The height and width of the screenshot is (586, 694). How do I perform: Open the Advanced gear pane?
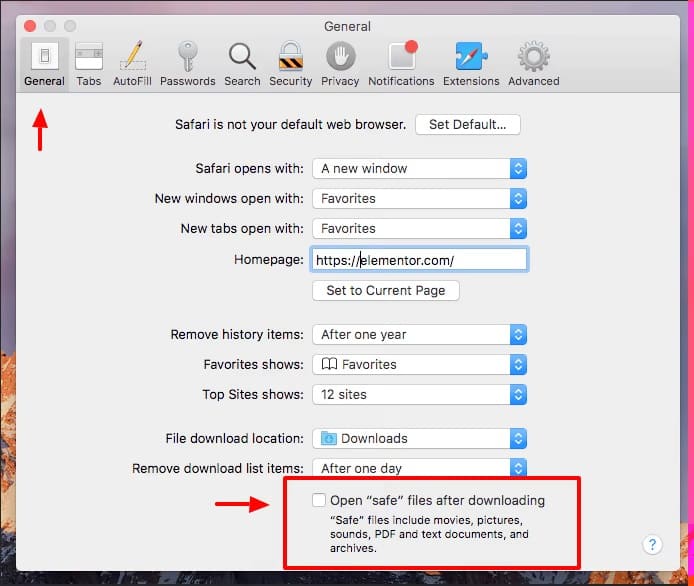pyautogui.click(x=533, y=63)
